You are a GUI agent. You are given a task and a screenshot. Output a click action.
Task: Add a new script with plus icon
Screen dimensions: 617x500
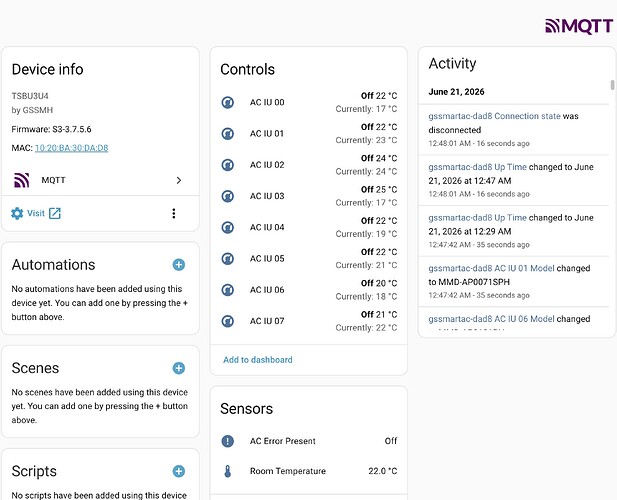pyautogui.click(x=179, y=471)
